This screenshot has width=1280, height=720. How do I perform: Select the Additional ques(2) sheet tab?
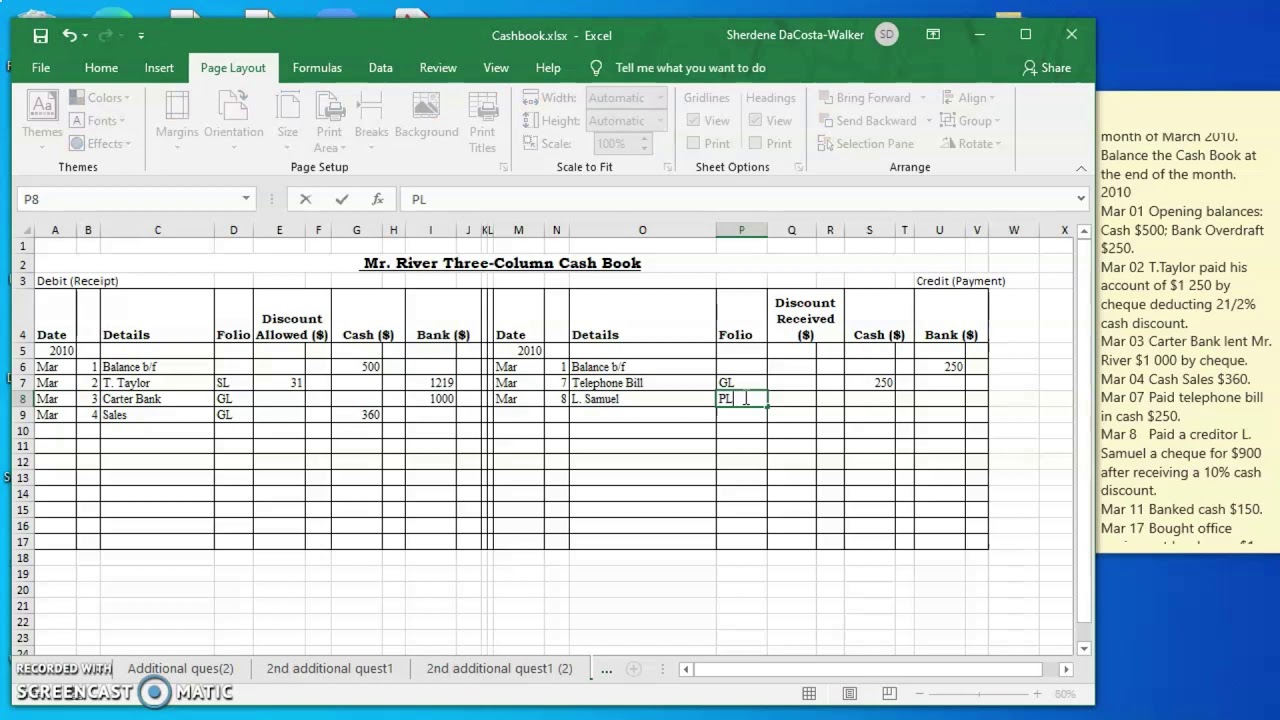click(x=180, y=668)
